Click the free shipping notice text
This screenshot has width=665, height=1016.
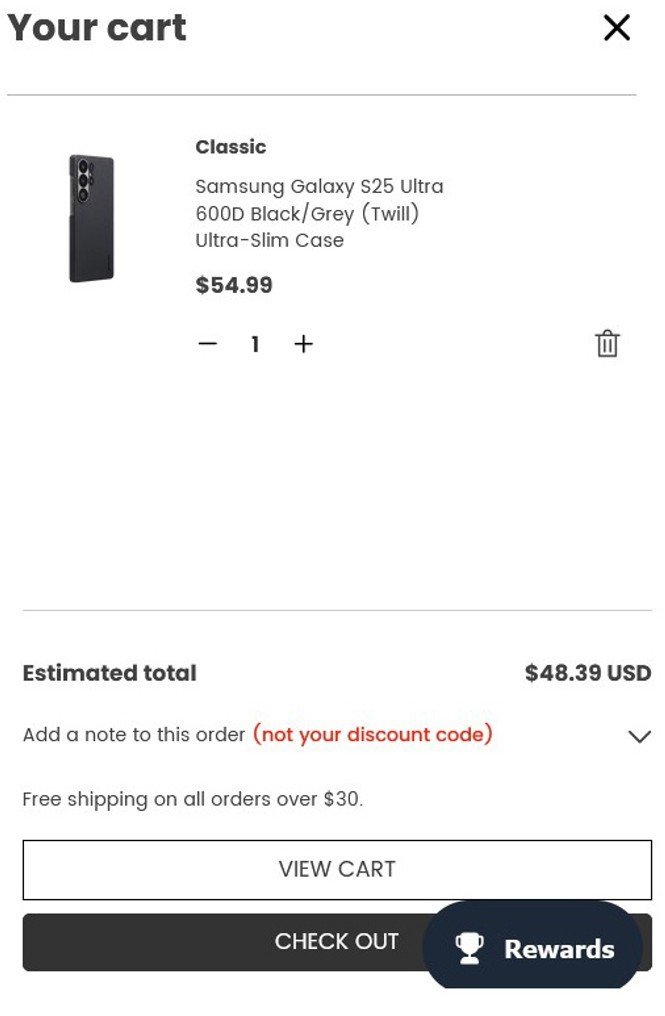pos(193,799)
